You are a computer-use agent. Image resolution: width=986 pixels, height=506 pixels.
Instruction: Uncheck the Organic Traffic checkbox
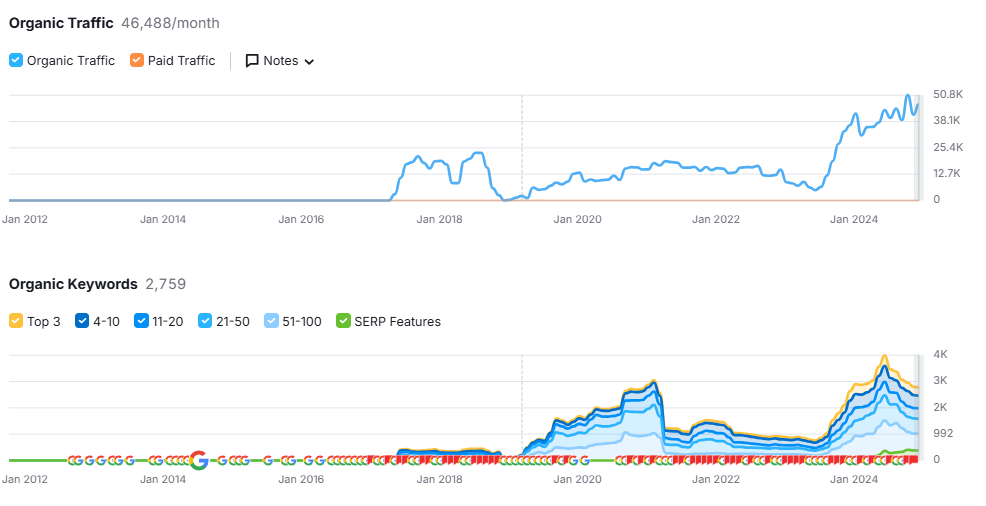pyautogui.click(x=16, y=61)
